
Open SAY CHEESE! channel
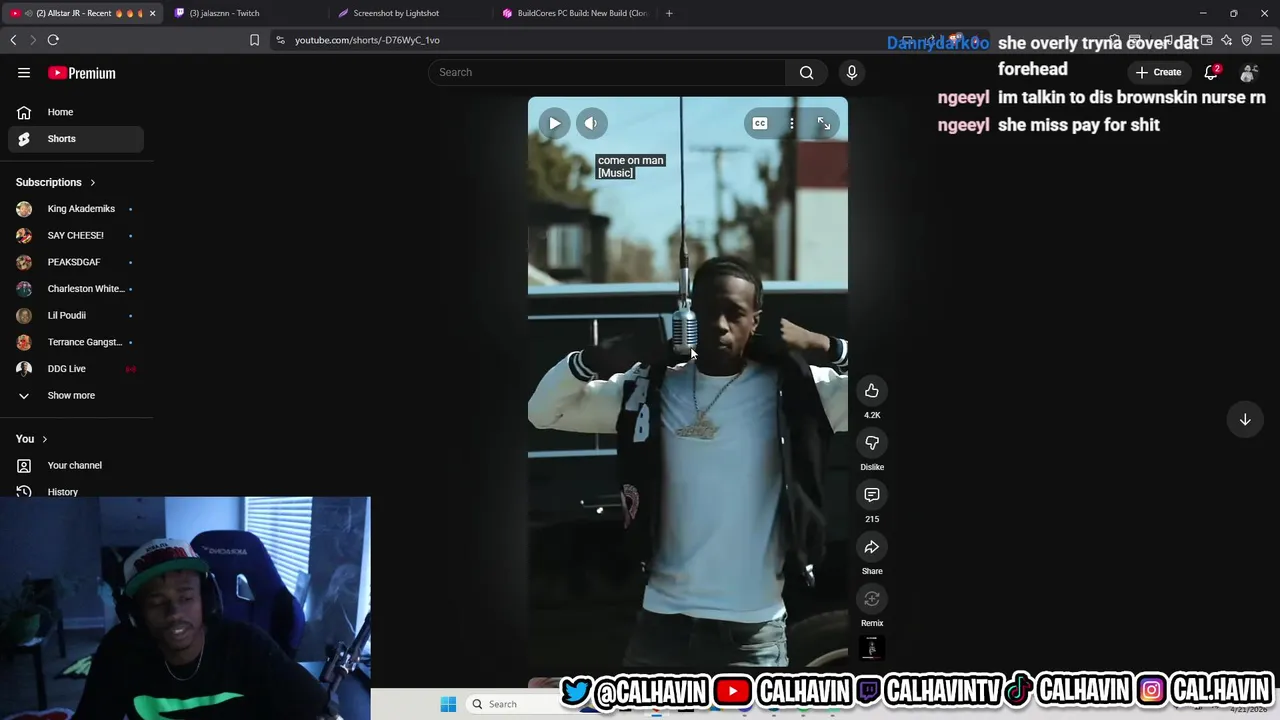coord(76,235)
